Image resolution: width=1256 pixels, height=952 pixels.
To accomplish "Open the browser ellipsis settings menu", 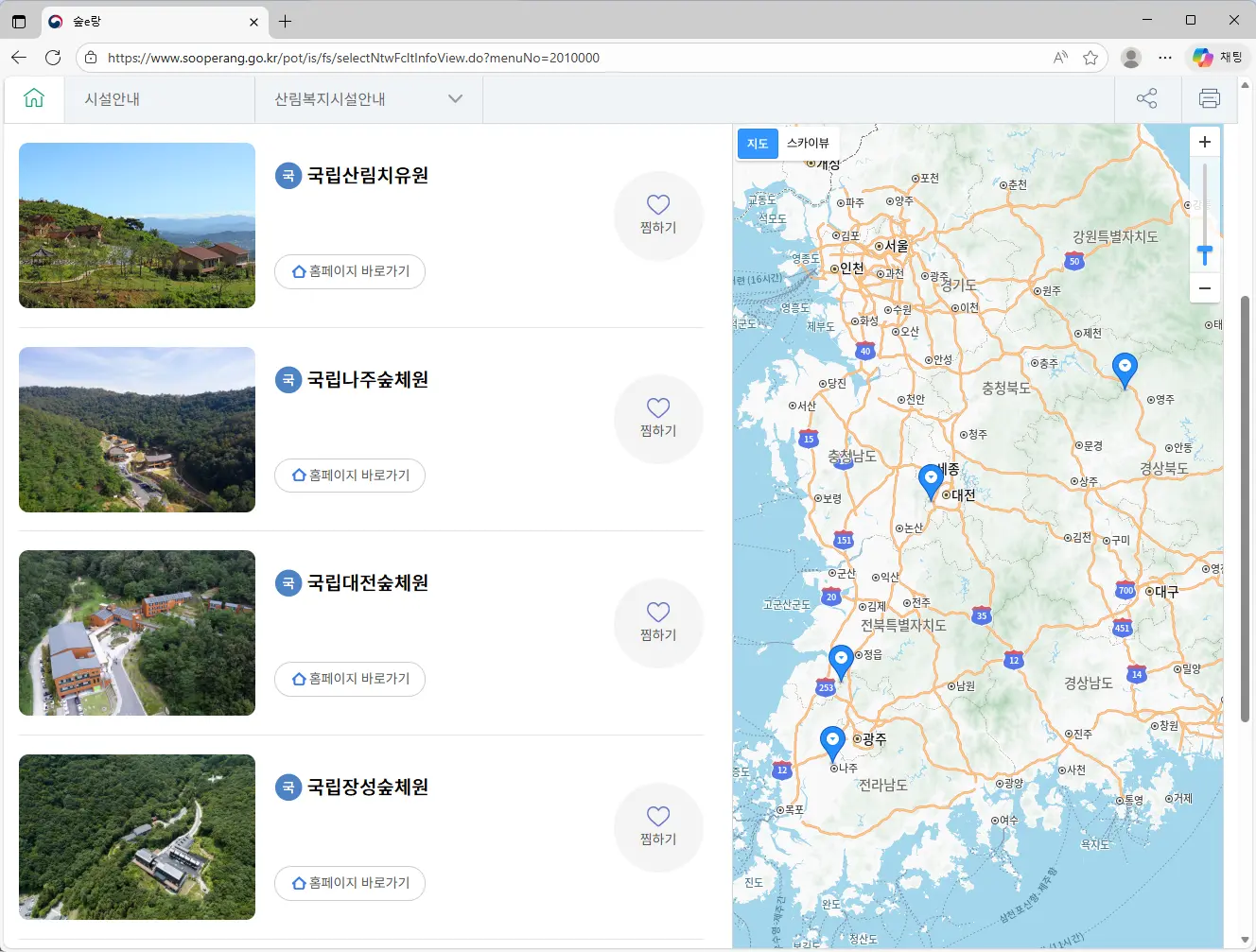I will (x=1165, y=58).
